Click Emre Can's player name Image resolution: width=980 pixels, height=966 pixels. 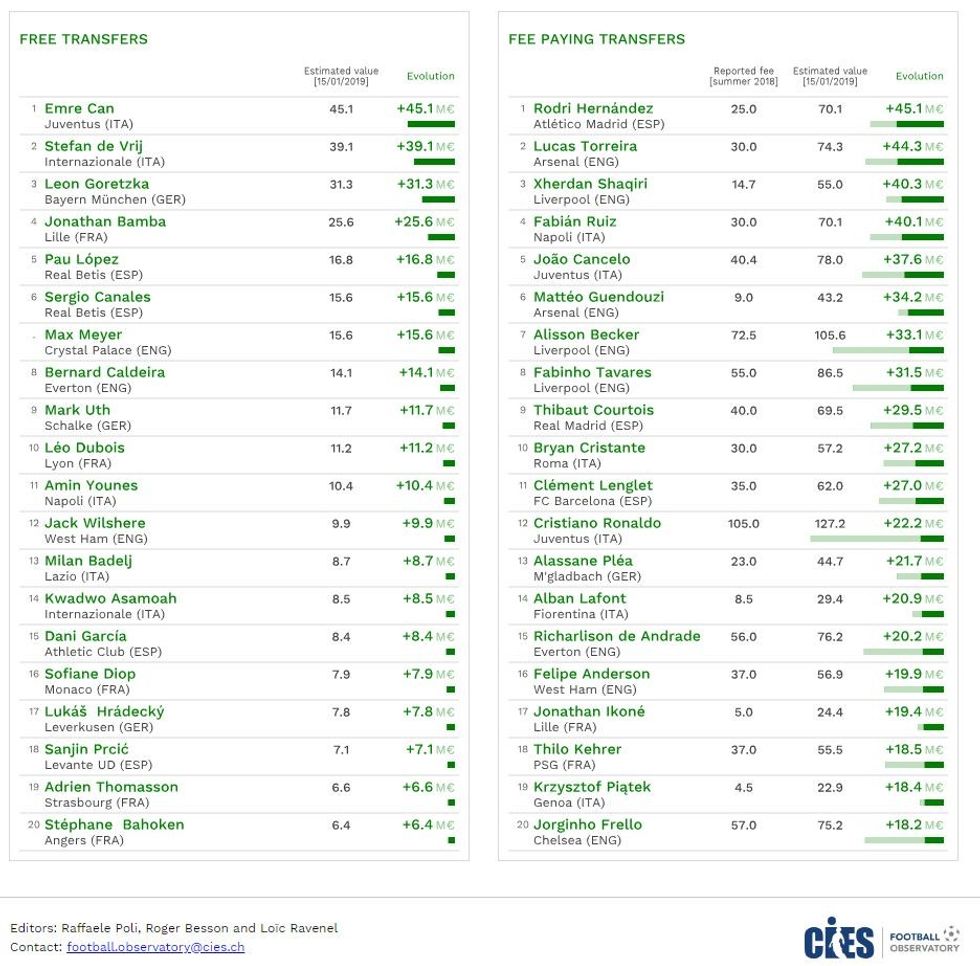click(79, 108)
